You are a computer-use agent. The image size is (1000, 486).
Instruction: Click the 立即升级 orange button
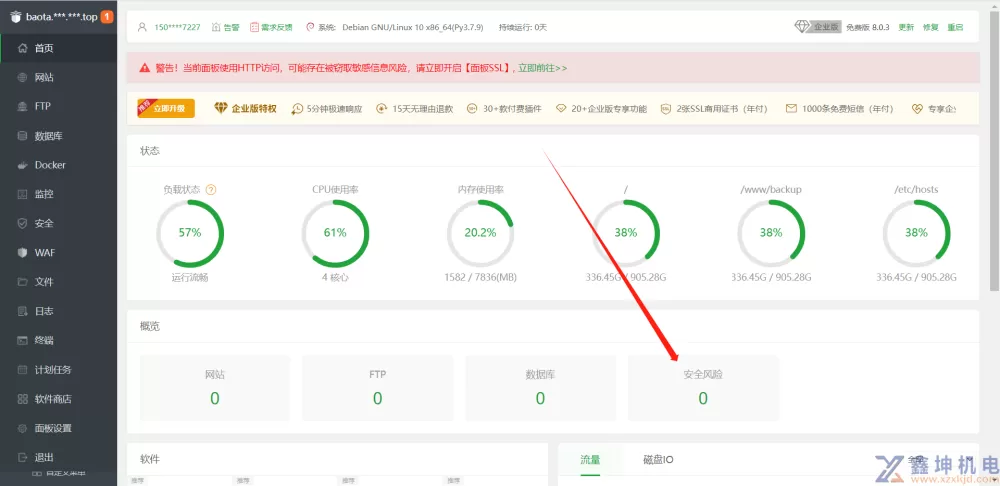(166, 108)
